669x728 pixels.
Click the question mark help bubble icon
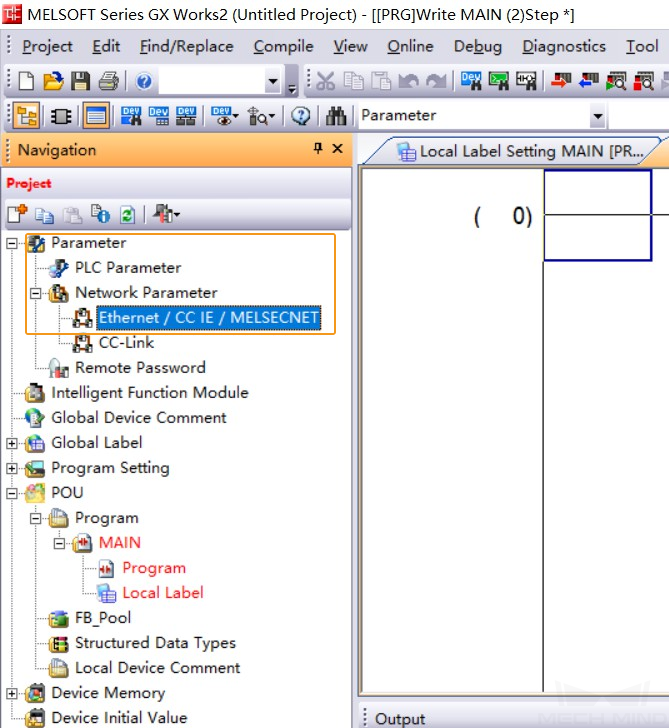301,116
